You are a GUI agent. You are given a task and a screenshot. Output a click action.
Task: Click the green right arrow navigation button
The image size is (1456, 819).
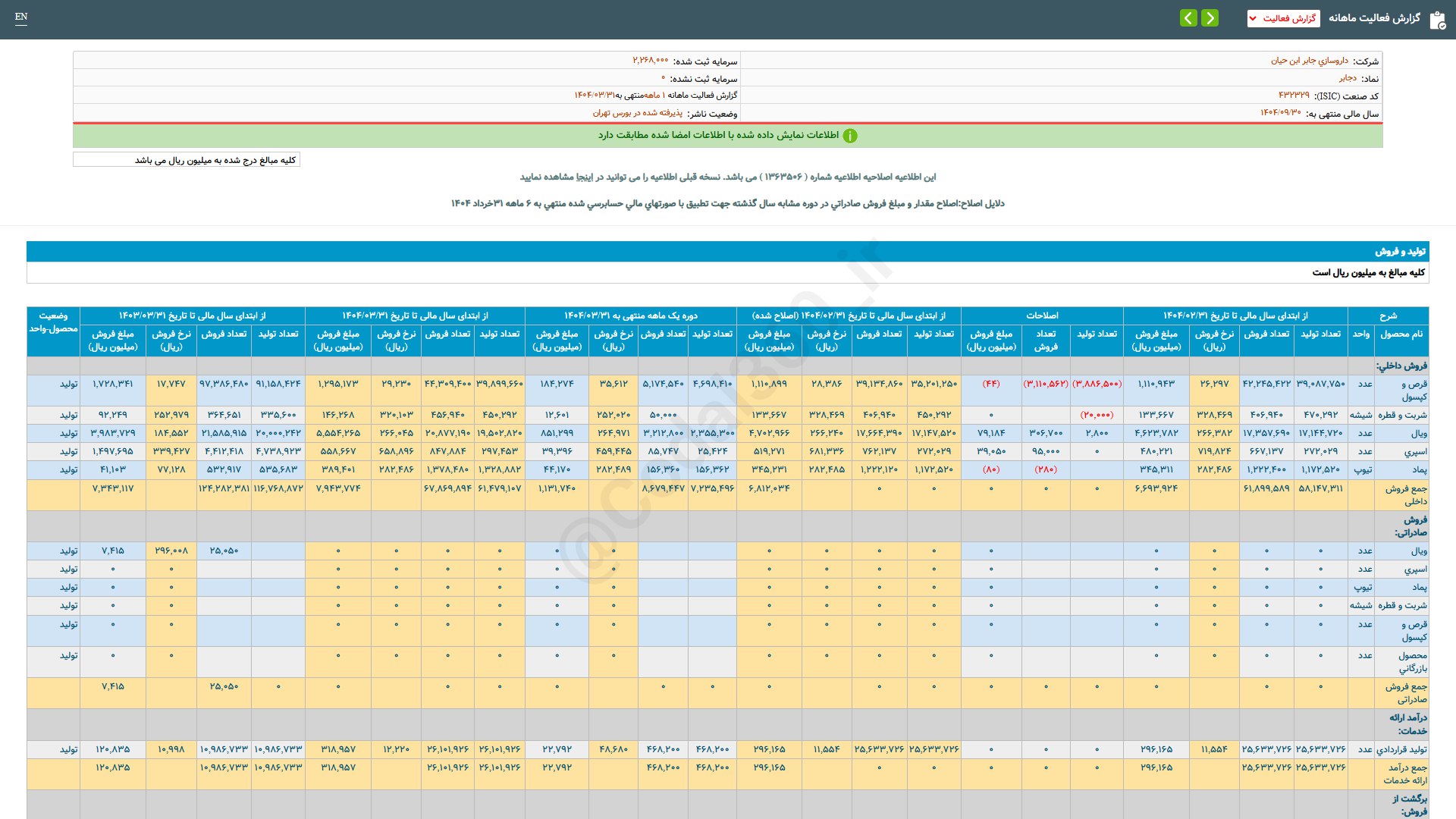(x=1210, y=17)
